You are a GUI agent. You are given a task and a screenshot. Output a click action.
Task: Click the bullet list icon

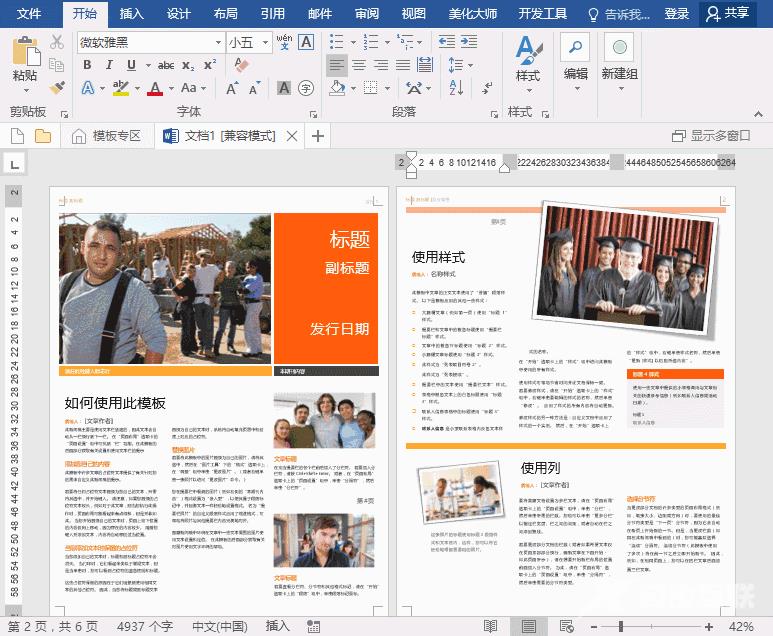[x=337, y=42]
